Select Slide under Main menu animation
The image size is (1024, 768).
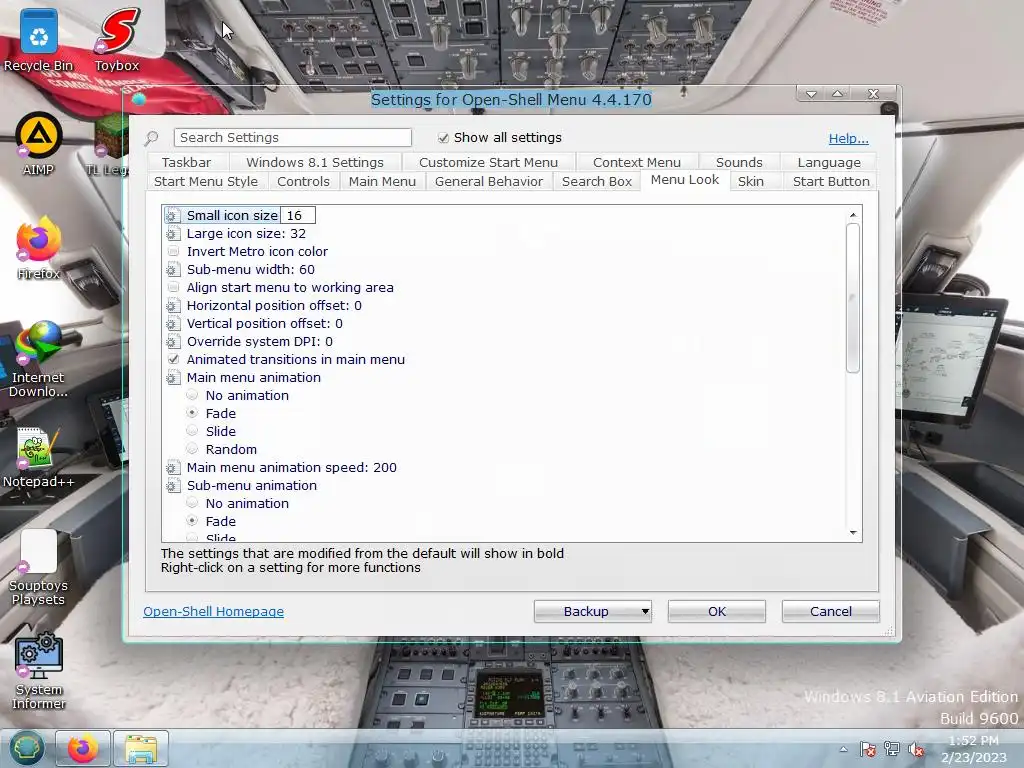(192, 430)
